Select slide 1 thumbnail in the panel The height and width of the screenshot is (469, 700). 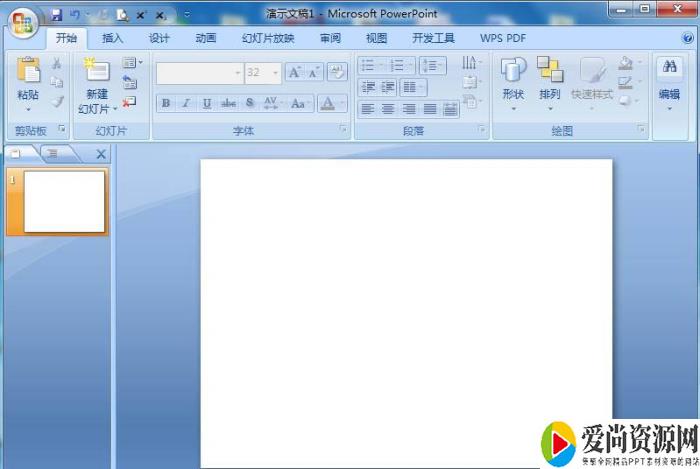pyautogui.click(x=64, y=201)
